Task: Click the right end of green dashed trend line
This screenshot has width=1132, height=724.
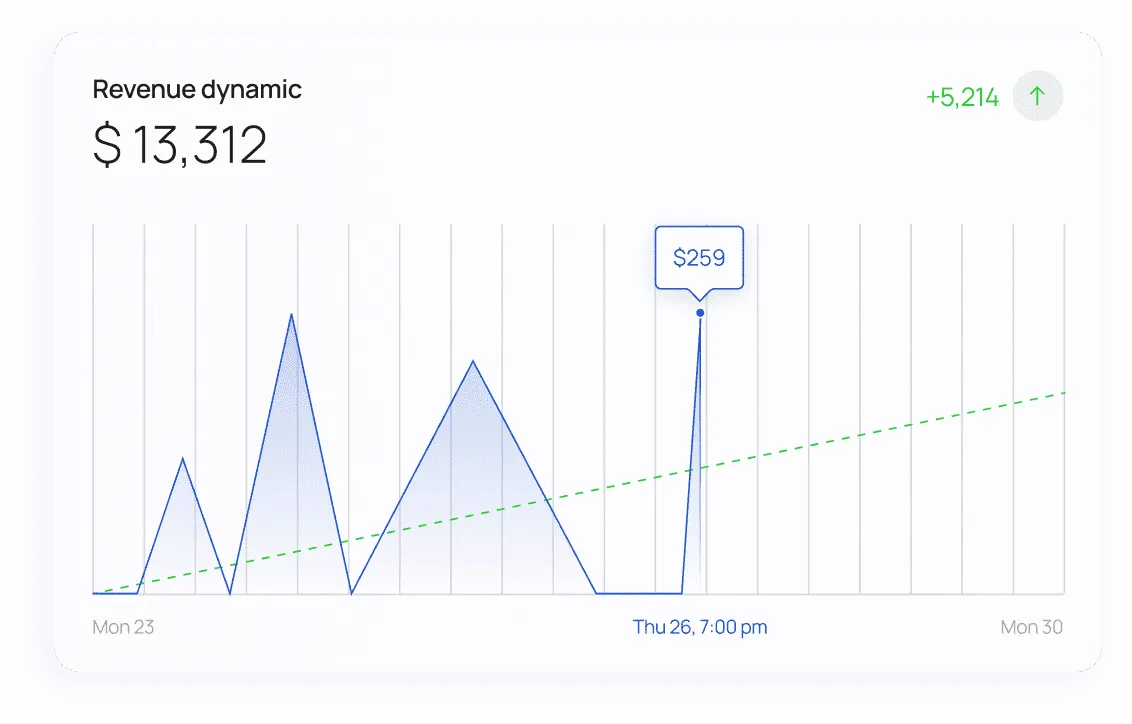Action: tap(1063, 393)
